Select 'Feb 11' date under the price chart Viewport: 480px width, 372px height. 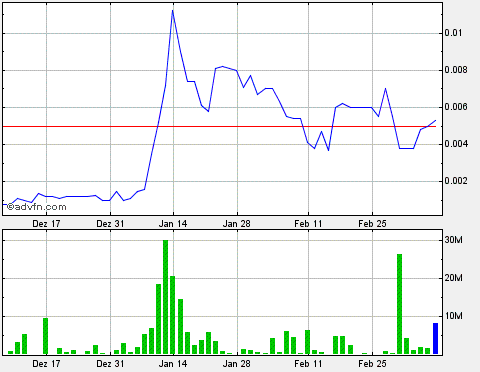pyautogui.click(x=308, y=224)
